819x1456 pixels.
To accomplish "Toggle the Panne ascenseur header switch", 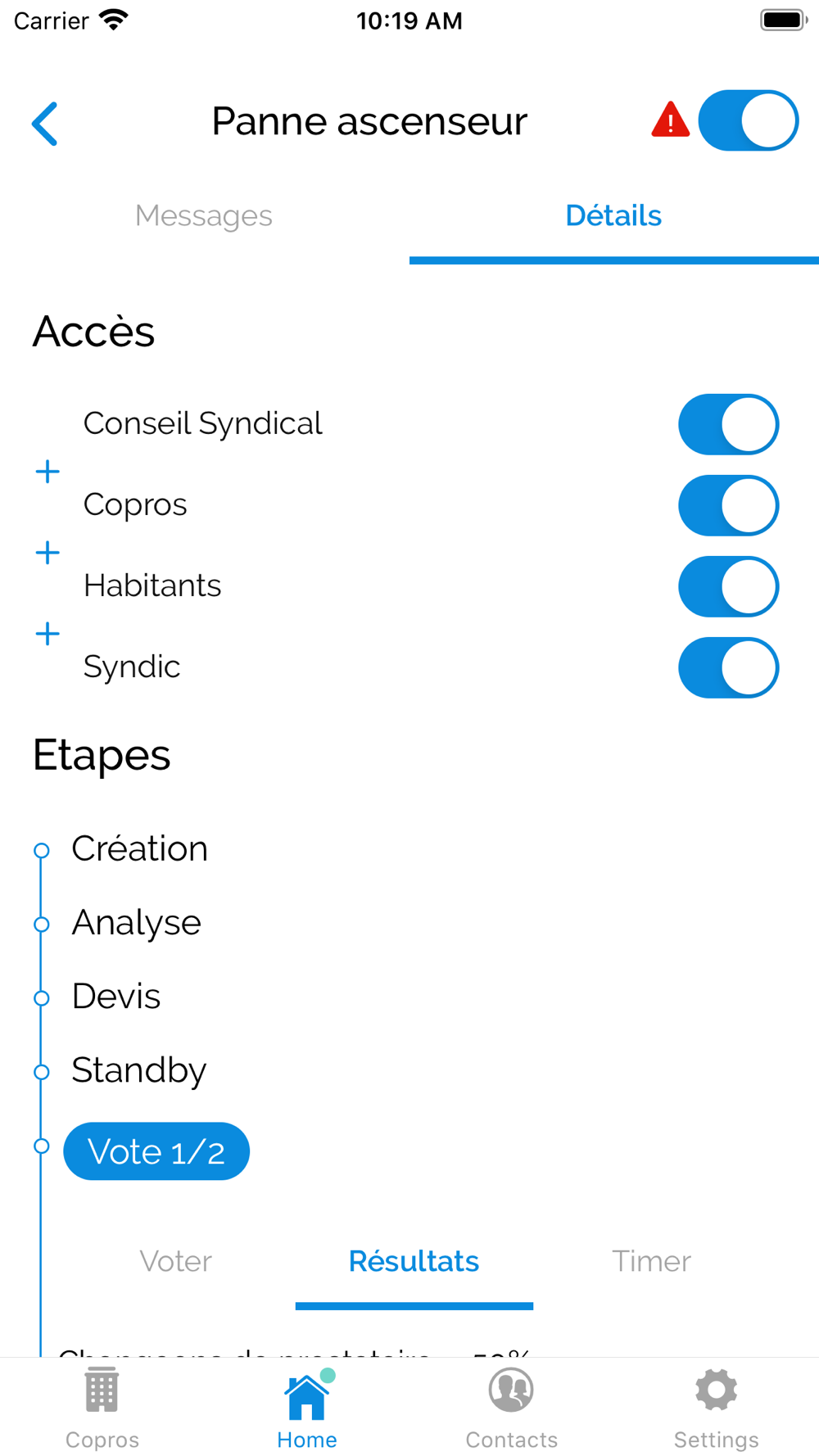I will (749, 120).
